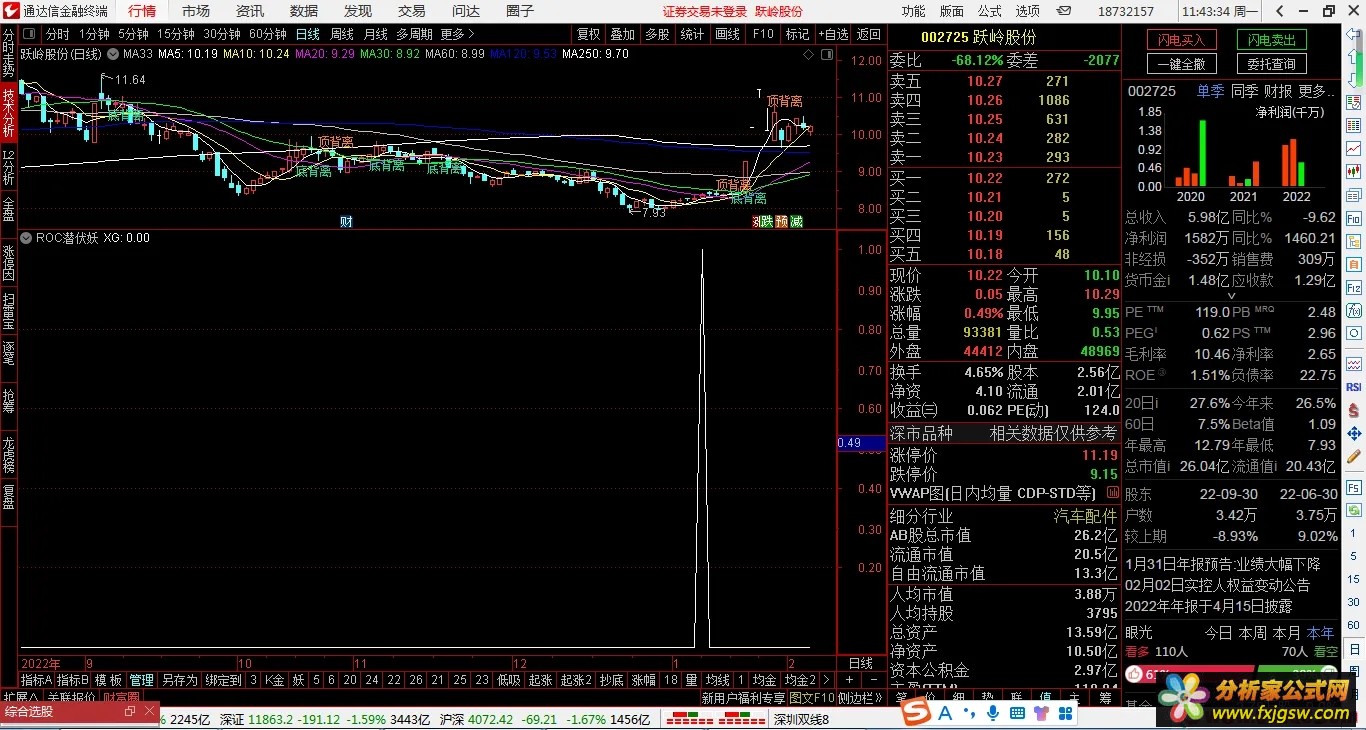Image resolution: width=1366 pixels, height=730 pixels.
Task: Click the 预 marker under the K-line chart
Action: (782, 222)
